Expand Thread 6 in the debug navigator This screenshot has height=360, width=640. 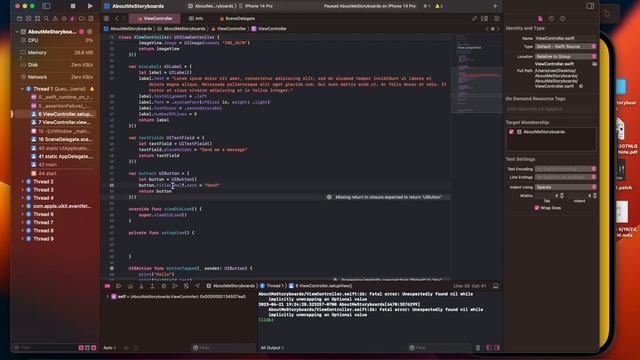(x=22, y=214)
